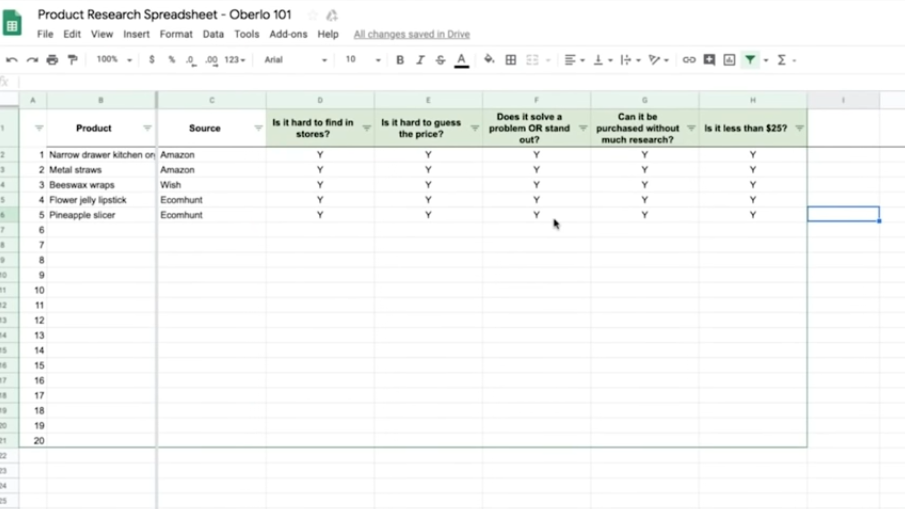Open the zoom level dropdown
The height and width of the screenshot is (509, 905).
point(114,60)
